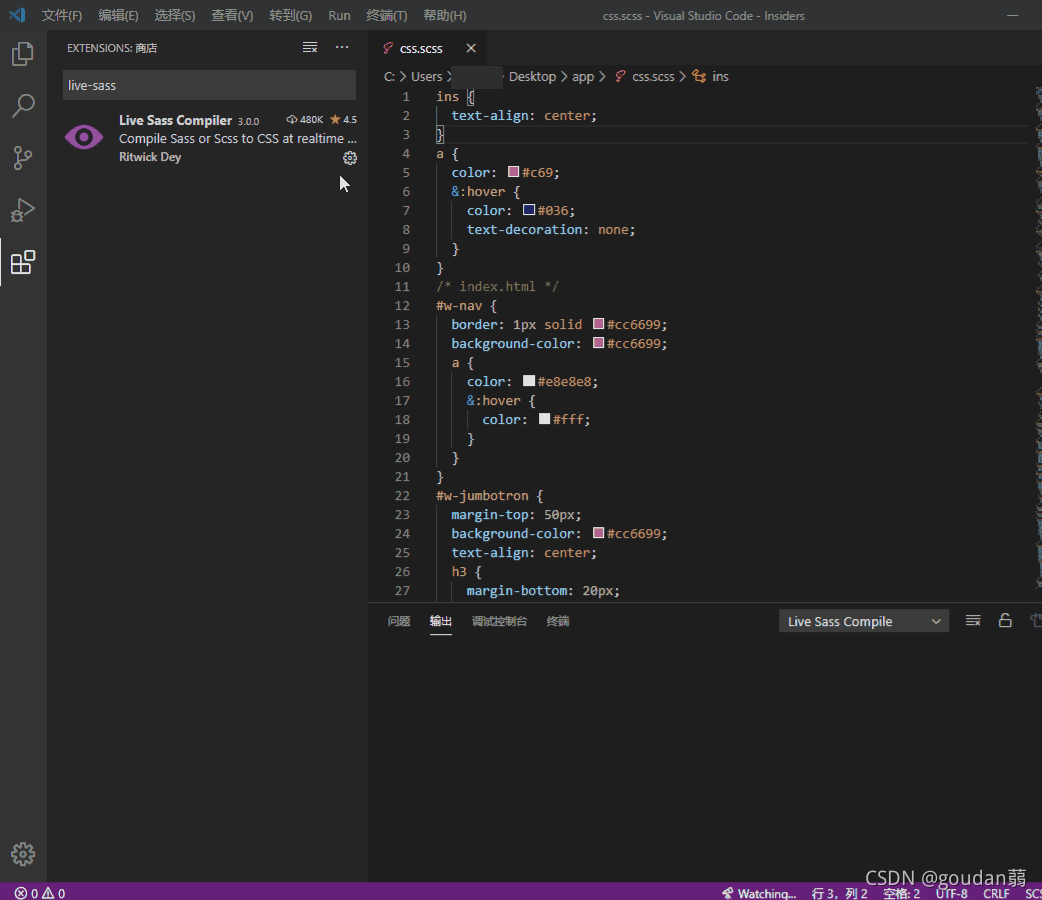The height and width of the screenshot is (900, 1042).
Task: Open Live Sass Compiler extension settings gear
Action: coord(350,157)
